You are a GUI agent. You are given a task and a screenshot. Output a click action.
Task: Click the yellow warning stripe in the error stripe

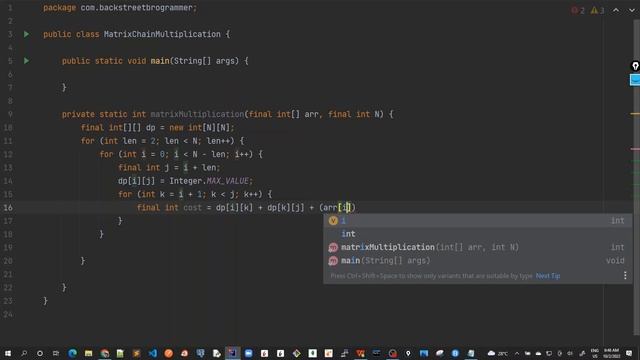click(x=635, y=113)
